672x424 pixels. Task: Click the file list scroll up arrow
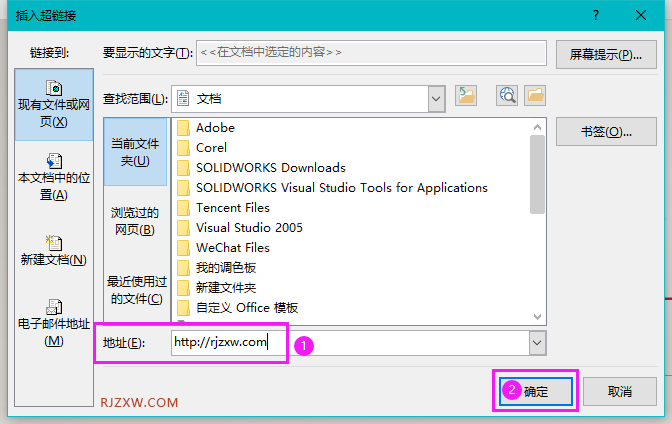pyautogui.click(x=537, y=127)
